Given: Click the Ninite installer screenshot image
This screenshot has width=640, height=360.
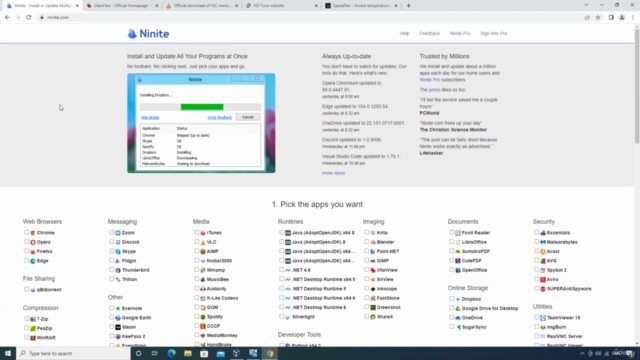Looking at the screenshot, I should tap(201, 123).
